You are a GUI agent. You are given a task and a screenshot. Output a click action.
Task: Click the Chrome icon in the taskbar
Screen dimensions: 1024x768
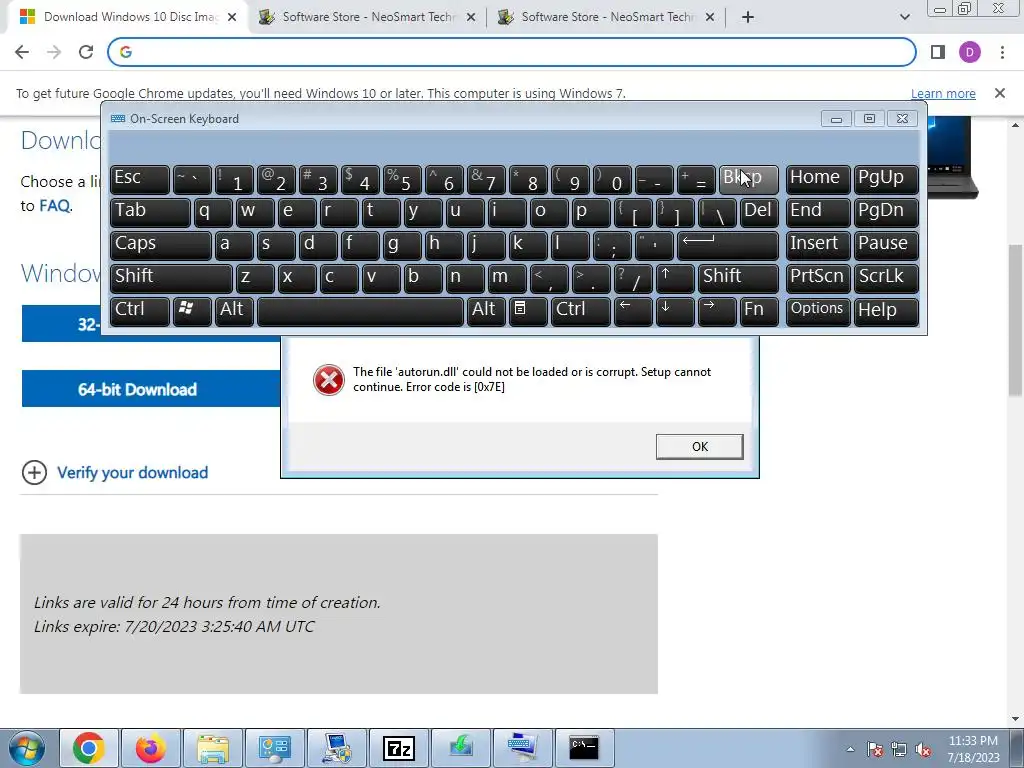[89, 748]
